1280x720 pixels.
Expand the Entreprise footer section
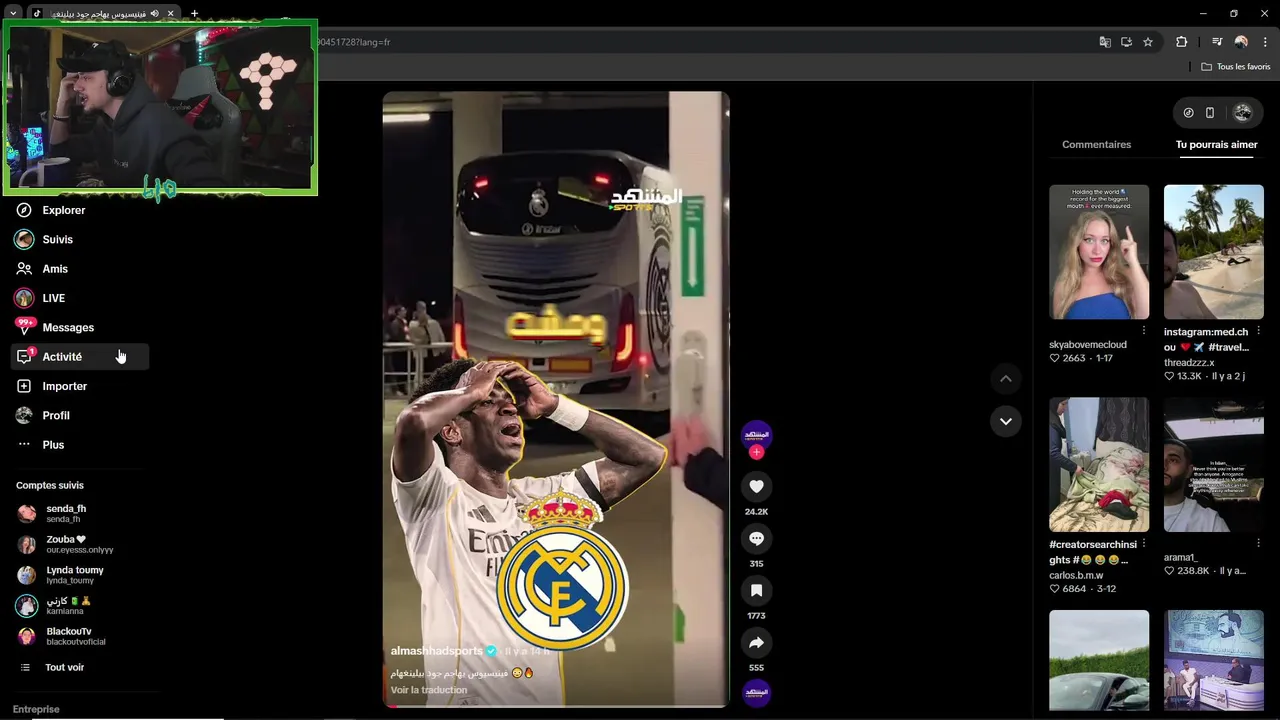pyautogui.click(x=36, y=709)
